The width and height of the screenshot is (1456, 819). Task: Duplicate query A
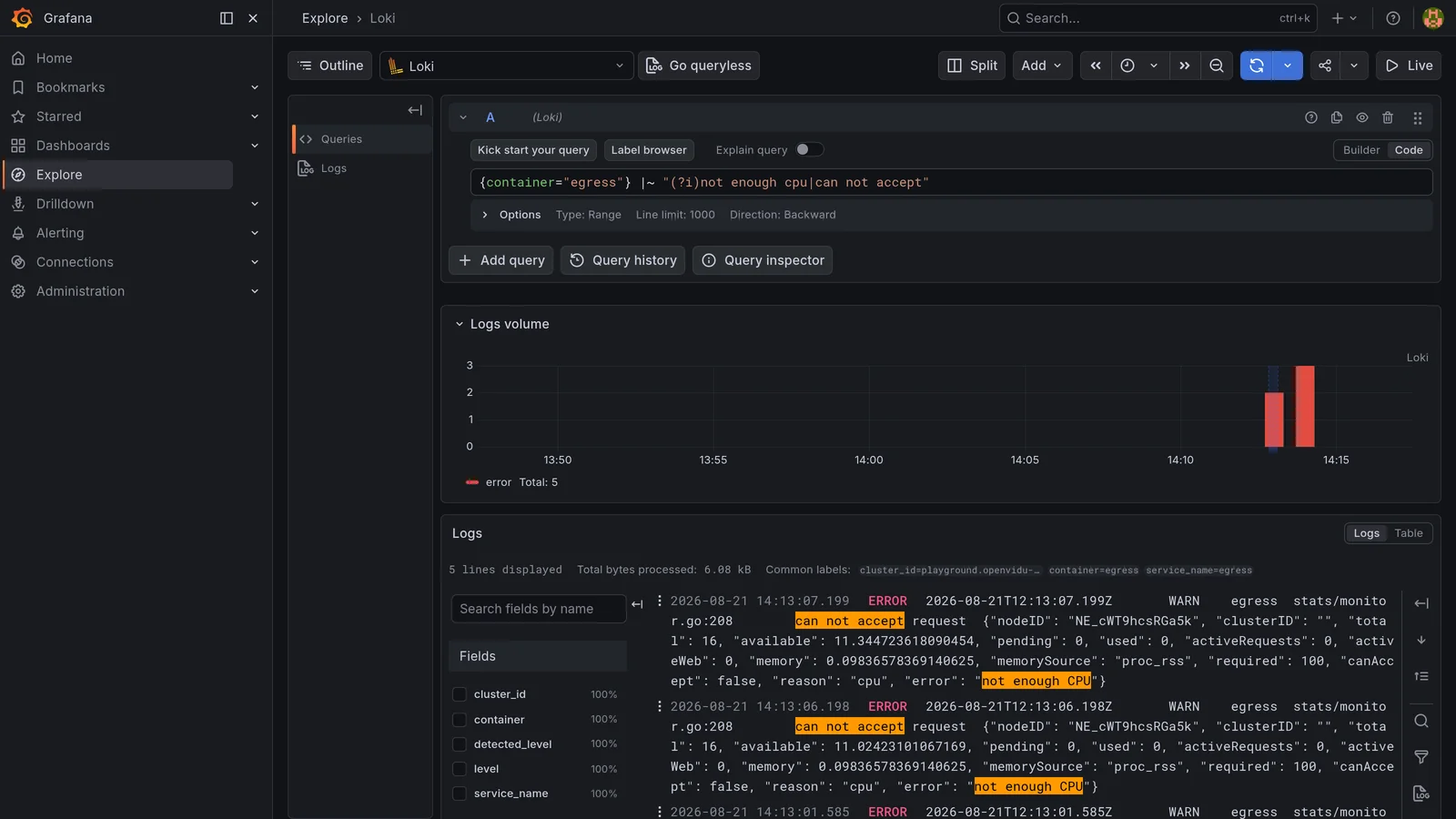point(1337,117)
